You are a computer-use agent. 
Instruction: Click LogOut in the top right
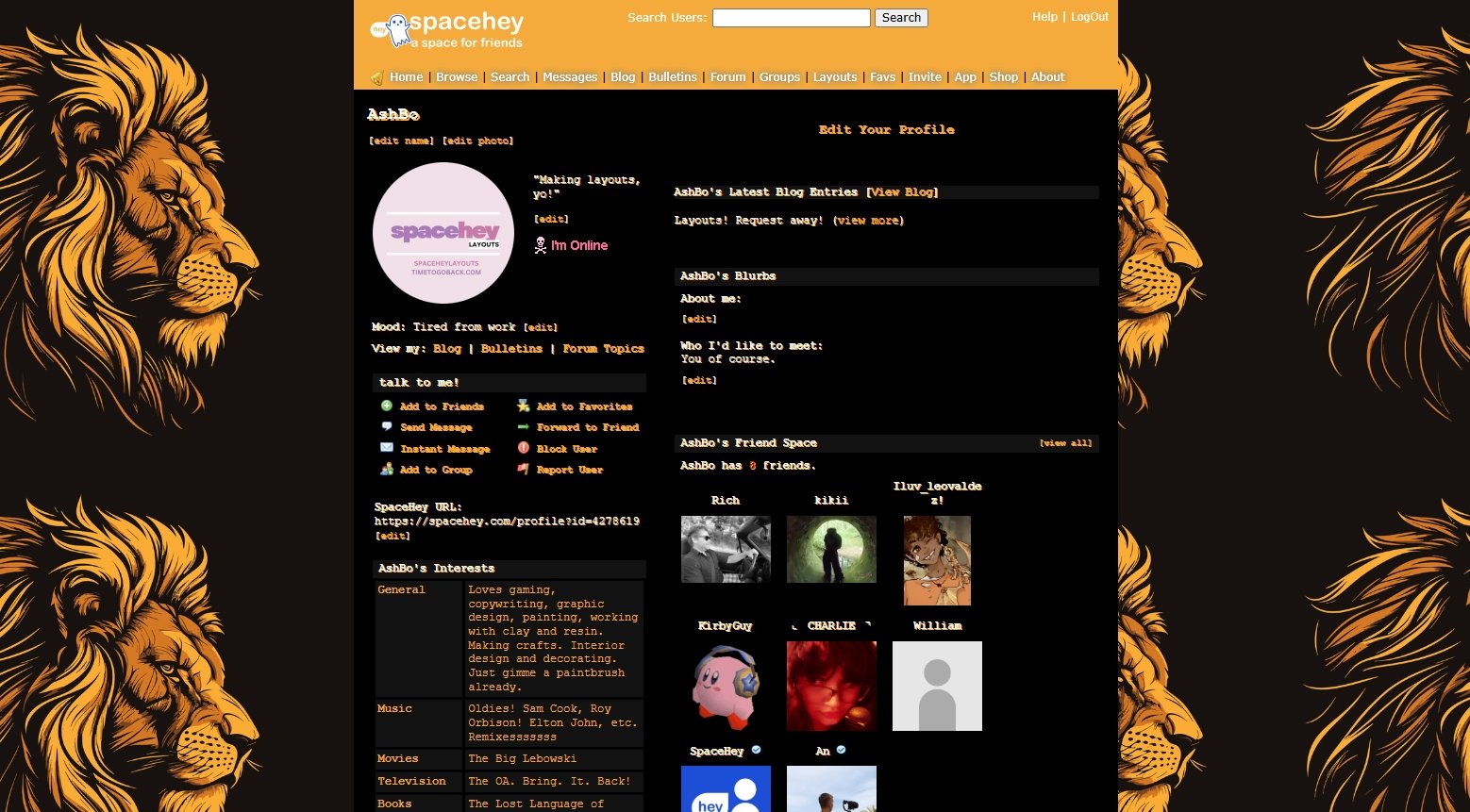tap(1090, 17)
